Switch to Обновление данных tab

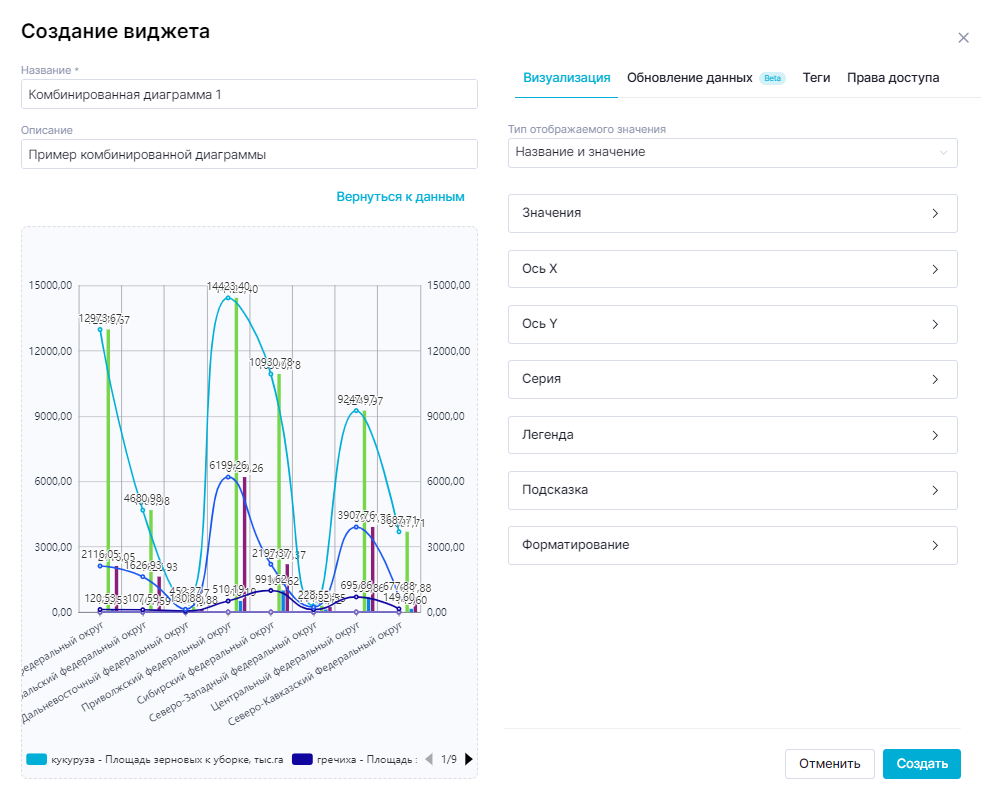[x=689, y=78]
